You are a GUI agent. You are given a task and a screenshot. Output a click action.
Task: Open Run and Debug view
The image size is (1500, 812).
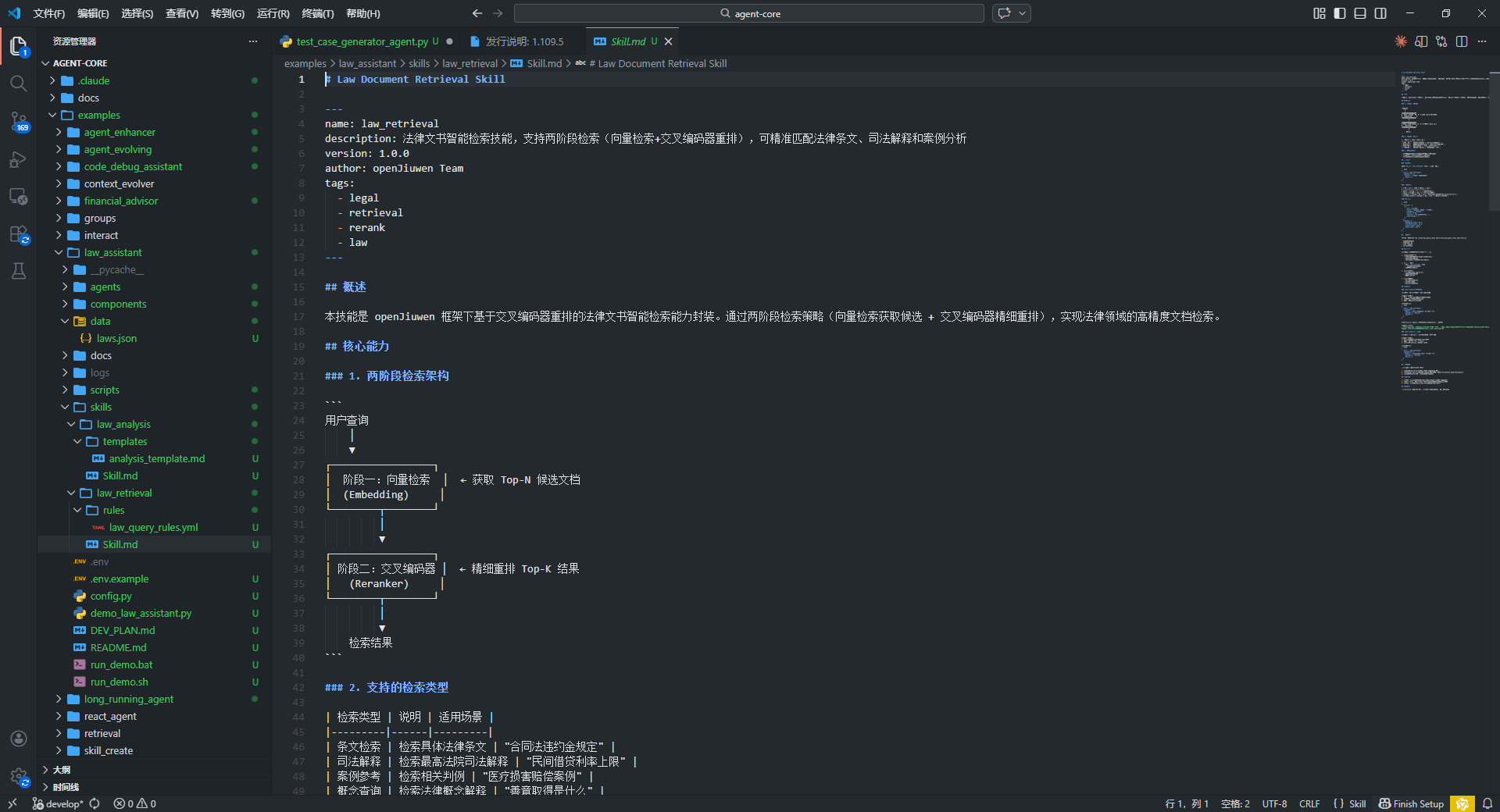(19, 159)
